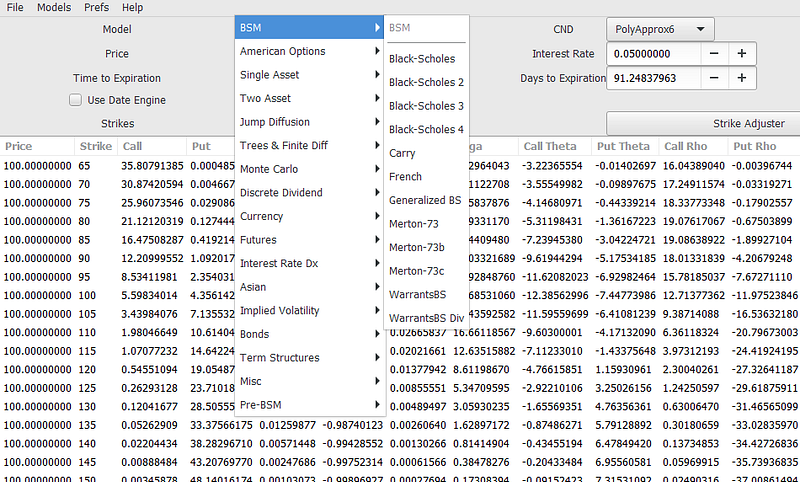Choose the Black-Scholes 2 model
Viewport: 800px width, 482px height.
pos(426,82)
